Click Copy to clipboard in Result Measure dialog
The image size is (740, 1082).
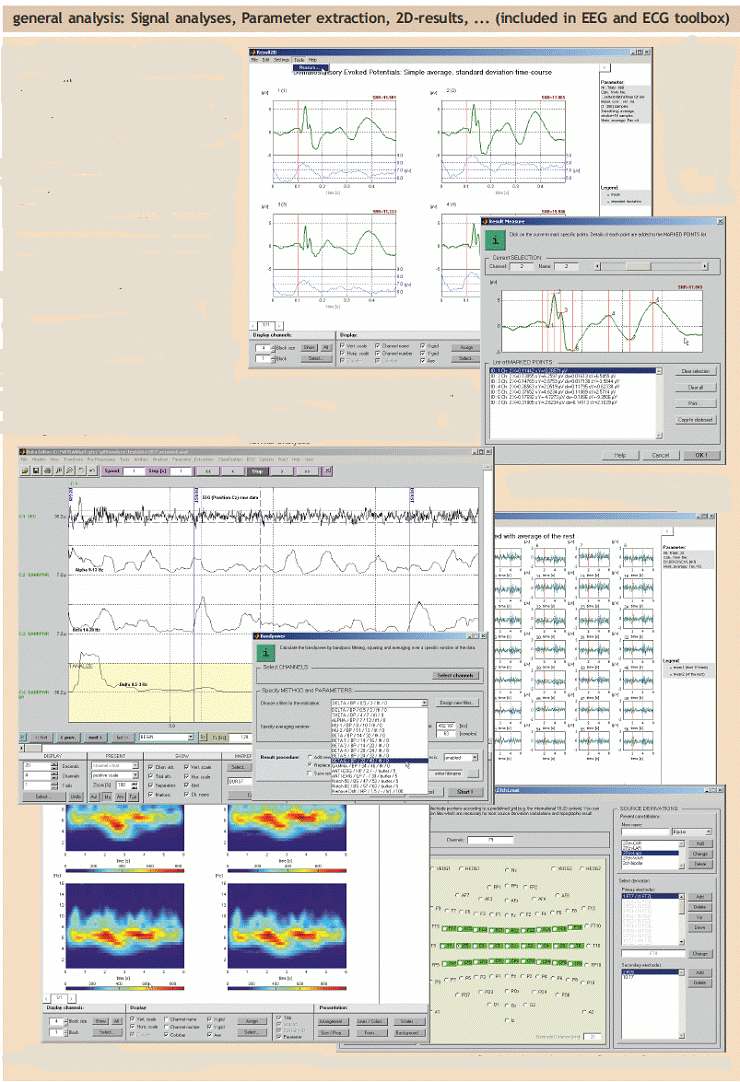pyautogui.click(x=696, y=420)
